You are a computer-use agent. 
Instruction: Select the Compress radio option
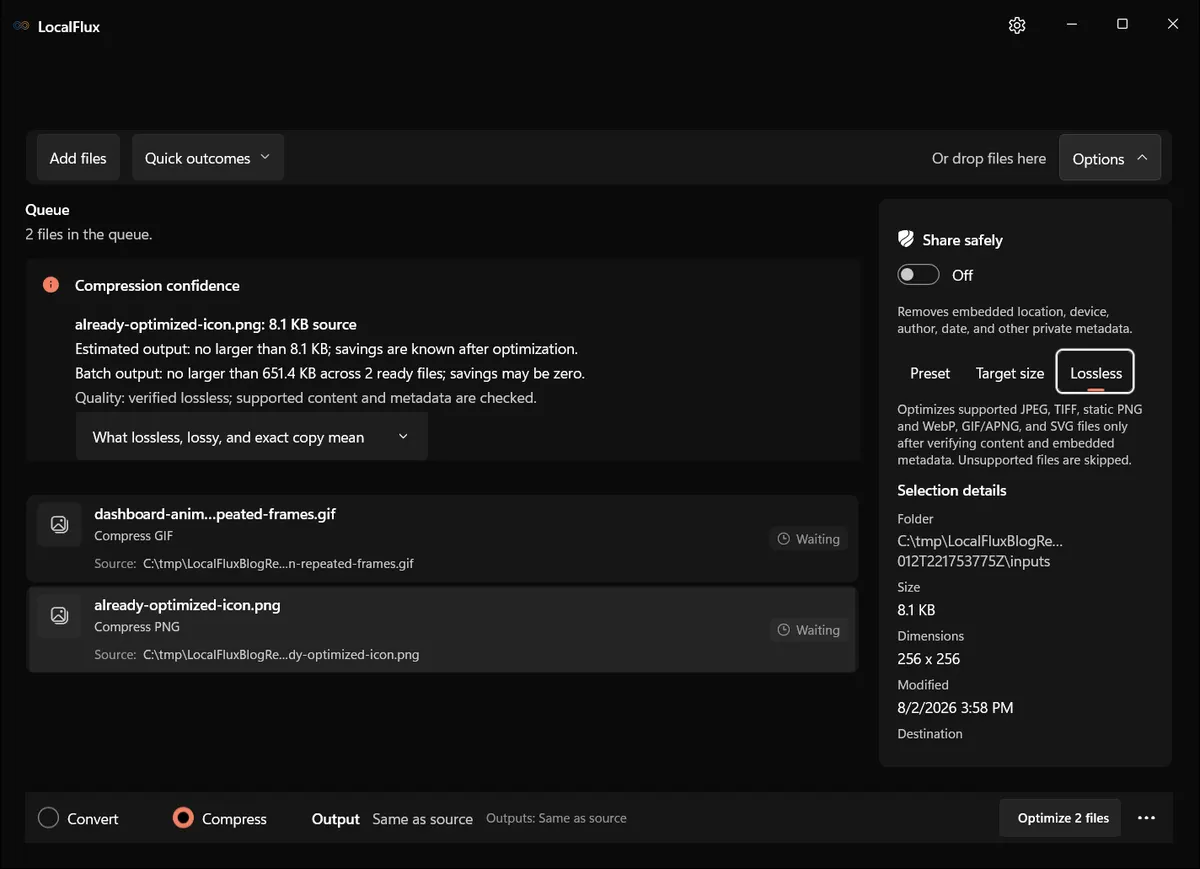pyautogui.click(x=219, y=818)
